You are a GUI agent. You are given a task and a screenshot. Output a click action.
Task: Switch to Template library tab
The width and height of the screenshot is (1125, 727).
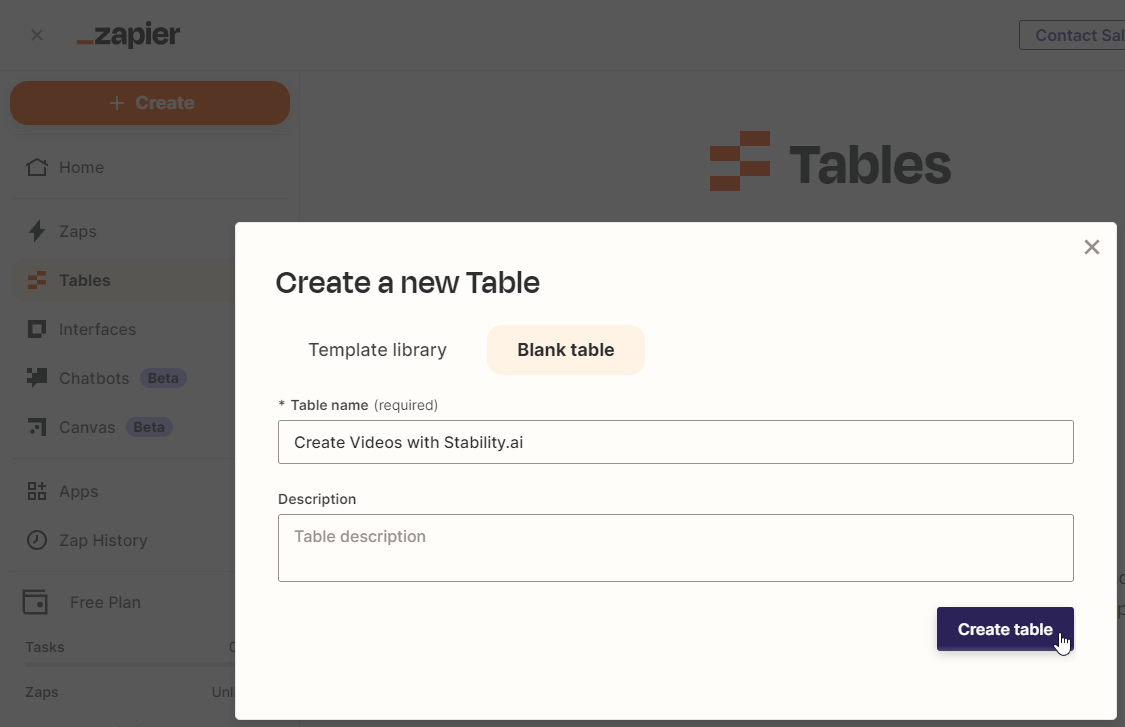point(377,350)
